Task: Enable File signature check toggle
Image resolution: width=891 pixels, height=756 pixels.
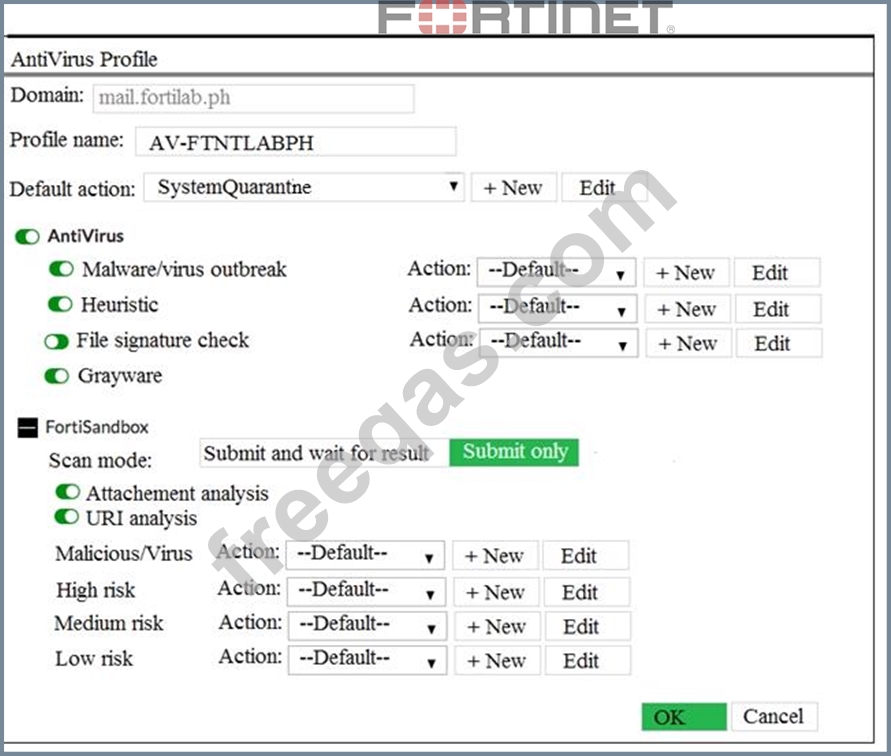Action: tap(57, 341)
